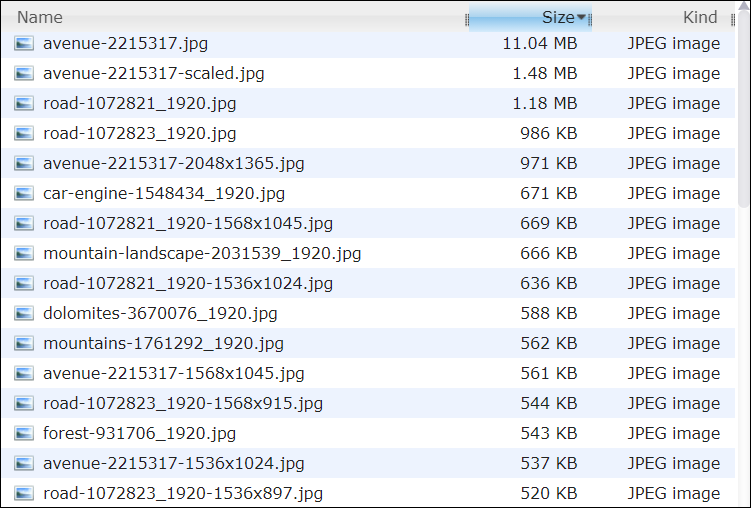Click the thumbnail icon of car-engine-1548434_1920.jpg
This screenshot has width=751, height=508.
[x=24, y=193]
